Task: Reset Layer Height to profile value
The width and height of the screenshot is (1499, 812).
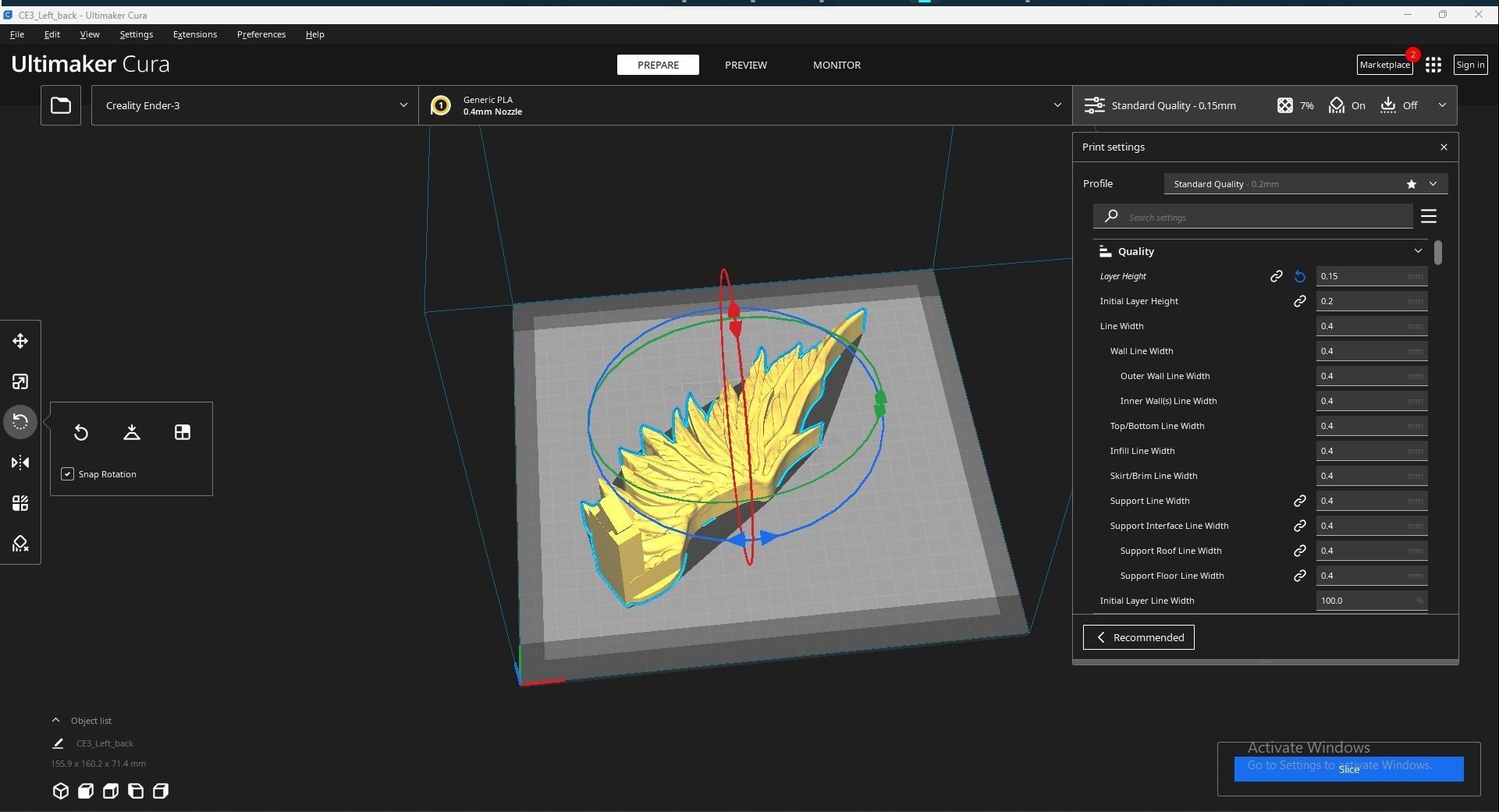Action: coord(1300,276)
